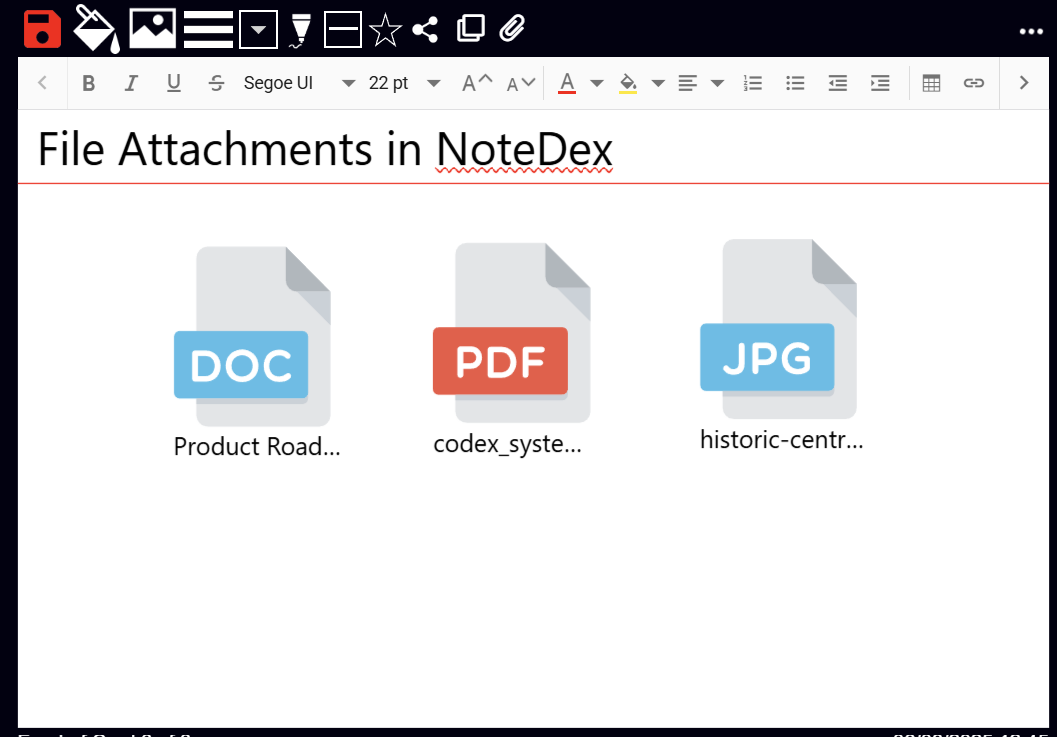Expand the font color dropdown arrow
The width and height of the screenshot is (1057, 737).
point(597,84)
